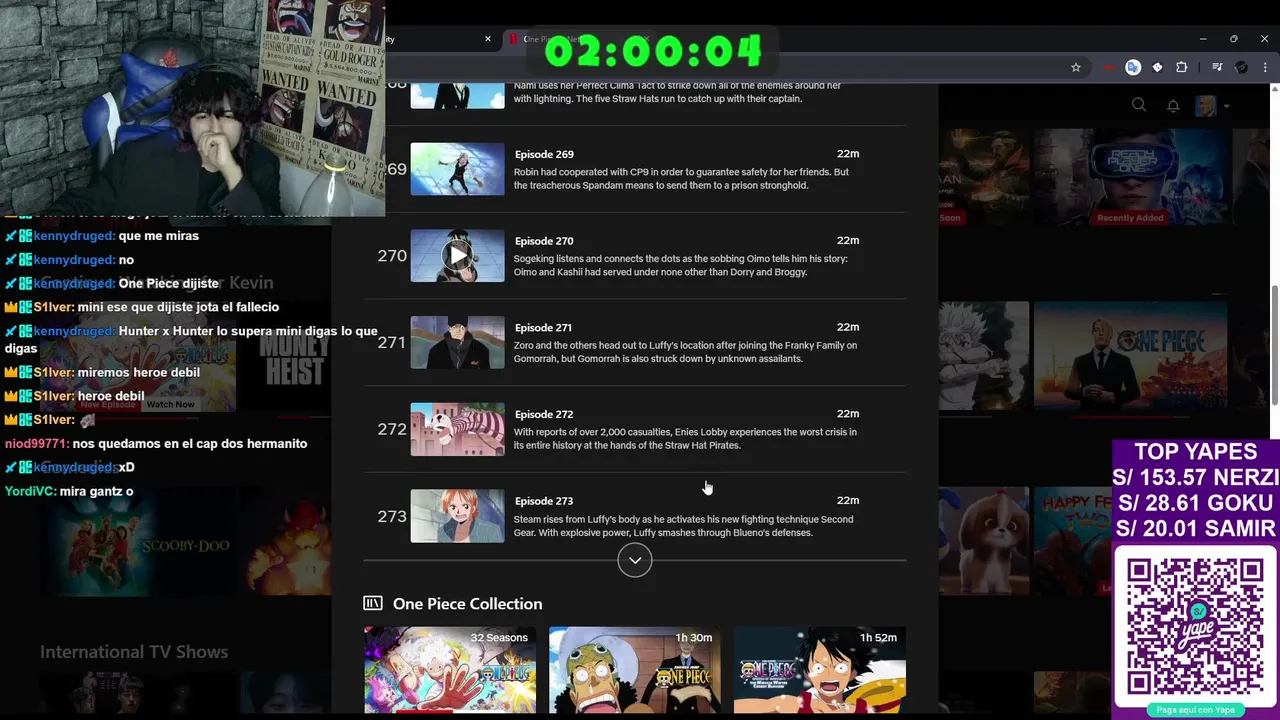Image resolution: width=1280 pixels, height=720 pixels.
Task: Open the 1h 52m One Piece movie card
Action: [820, 670]
